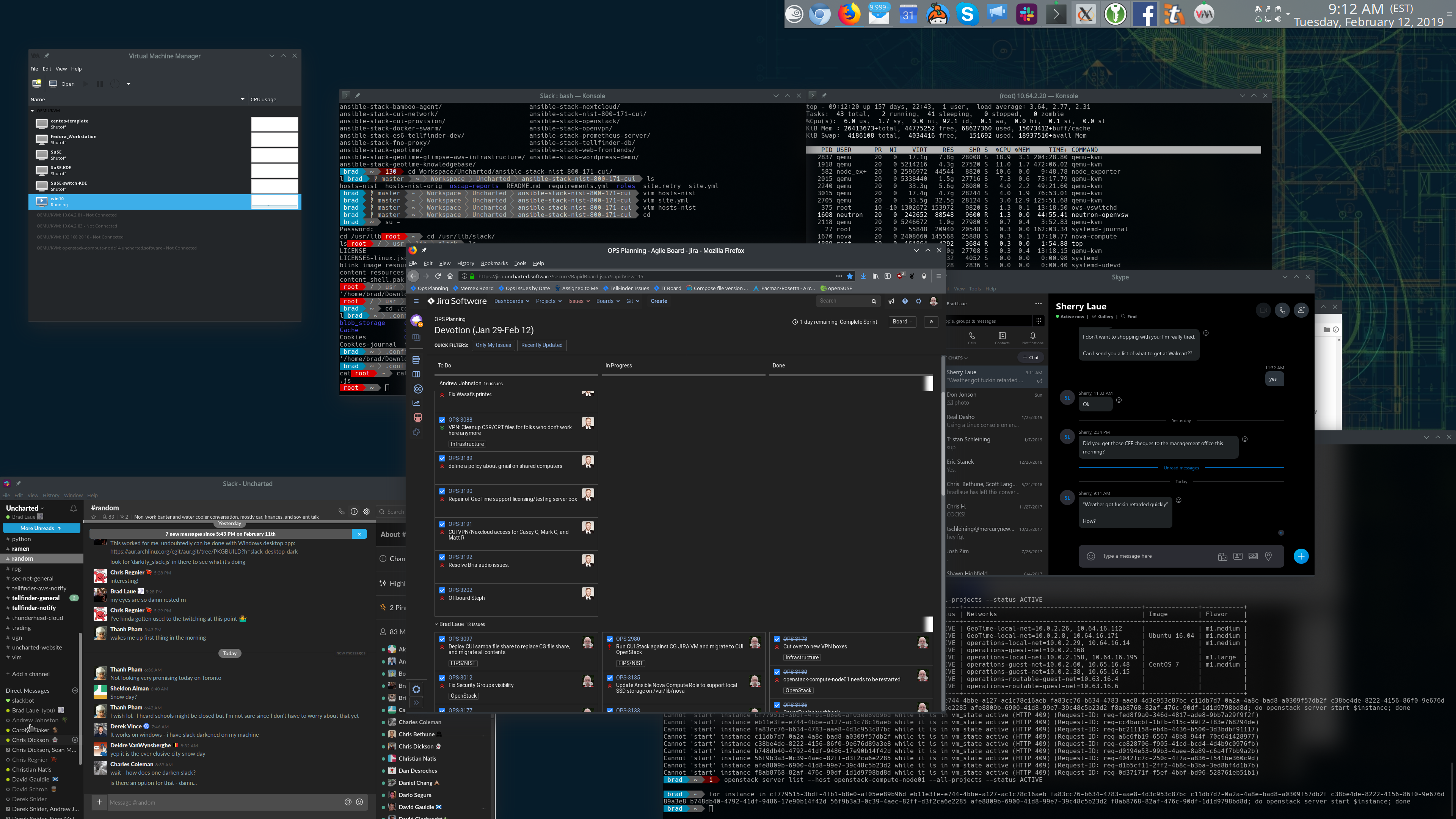Open View menu in Virtual Machine Manager

click(61, 69)
